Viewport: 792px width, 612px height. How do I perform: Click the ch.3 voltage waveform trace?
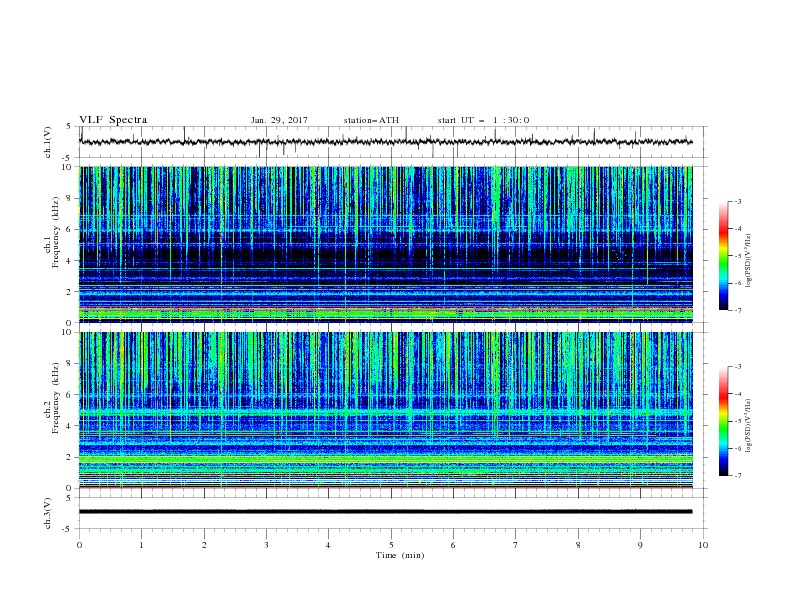pos(386,512)
